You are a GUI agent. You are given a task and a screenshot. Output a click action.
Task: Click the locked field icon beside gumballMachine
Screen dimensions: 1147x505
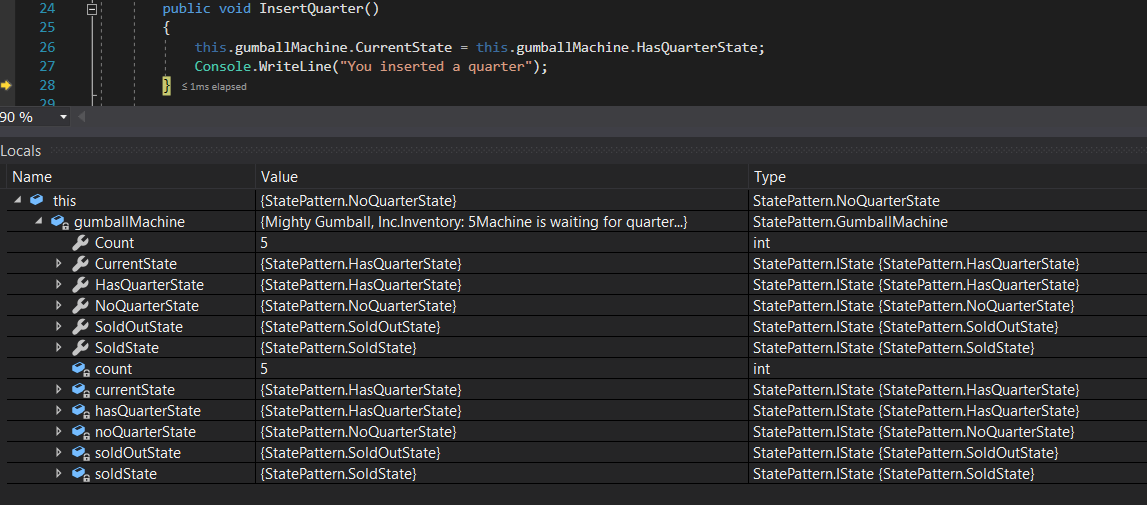tap(60, 222)
